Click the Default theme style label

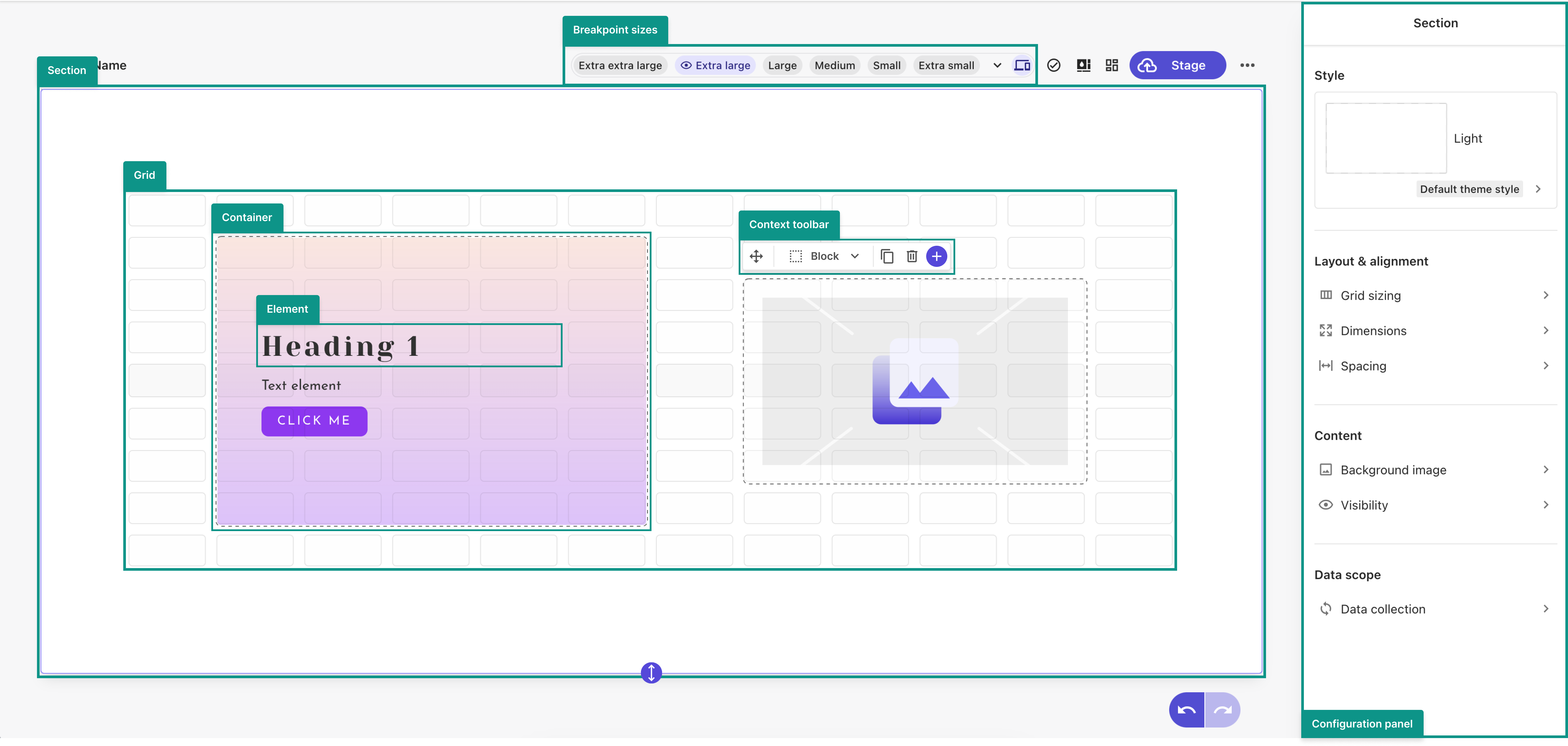tap(1469, 189)
